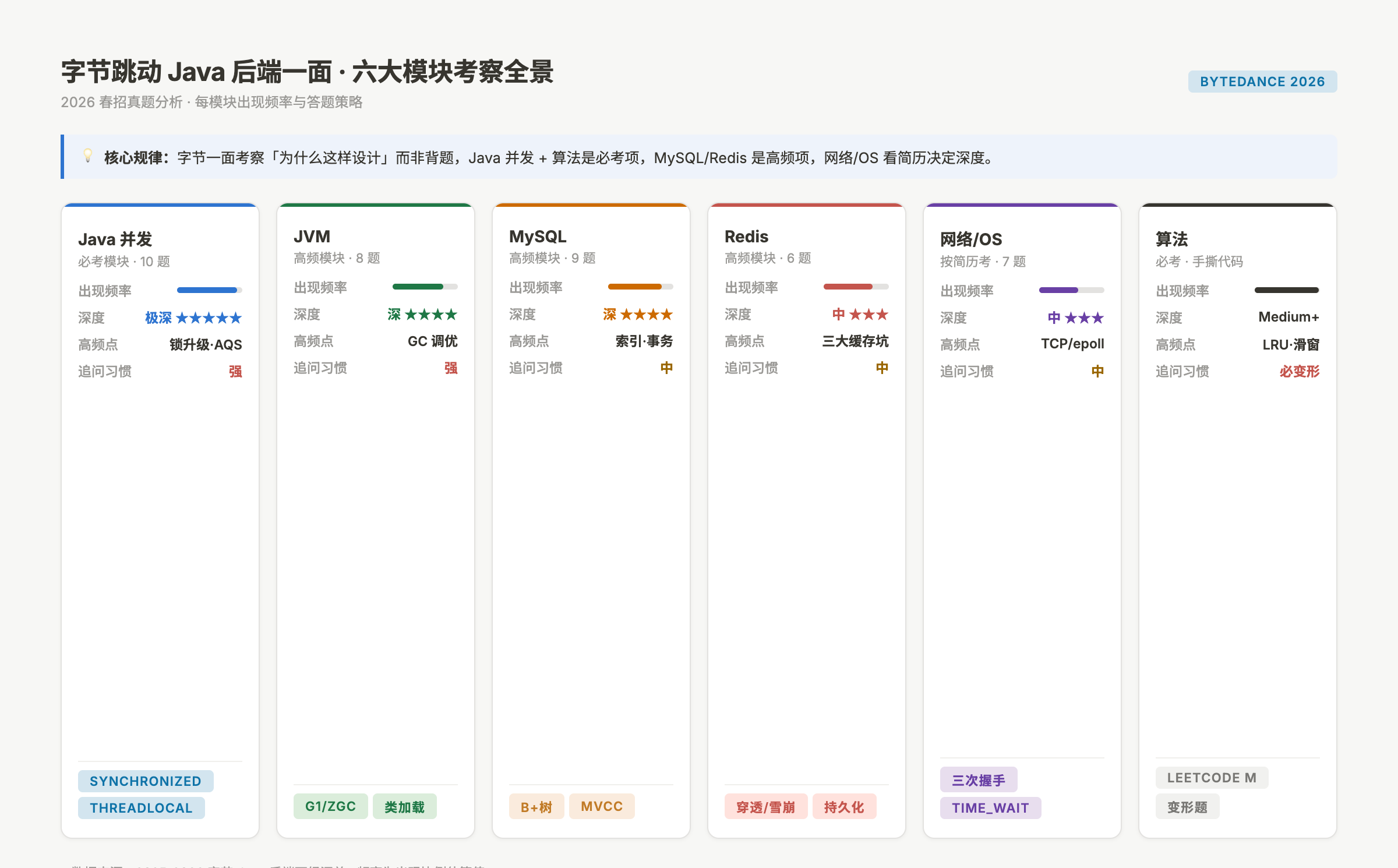
Task: Click the Redis card title
Action: tap(746, 237)
